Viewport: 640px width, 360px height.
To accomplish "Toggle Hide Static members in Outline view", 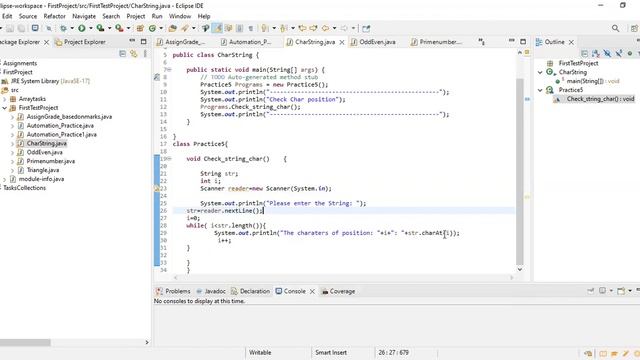I will (x=619, y=53).
